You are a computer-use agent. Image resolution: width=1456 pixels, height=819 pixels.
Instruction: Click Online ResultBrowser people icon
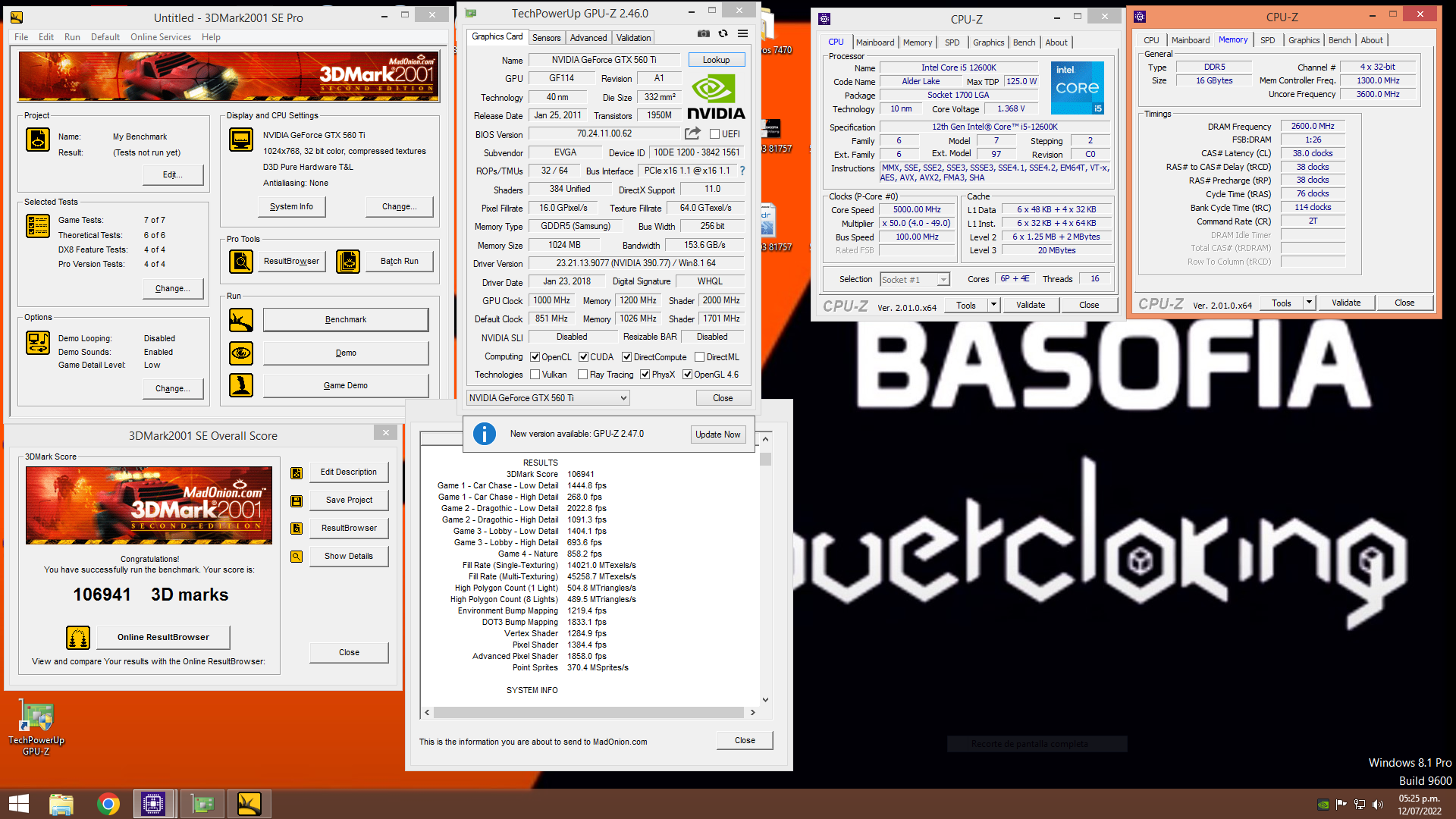pyautogui.click(x=78, y=638)
